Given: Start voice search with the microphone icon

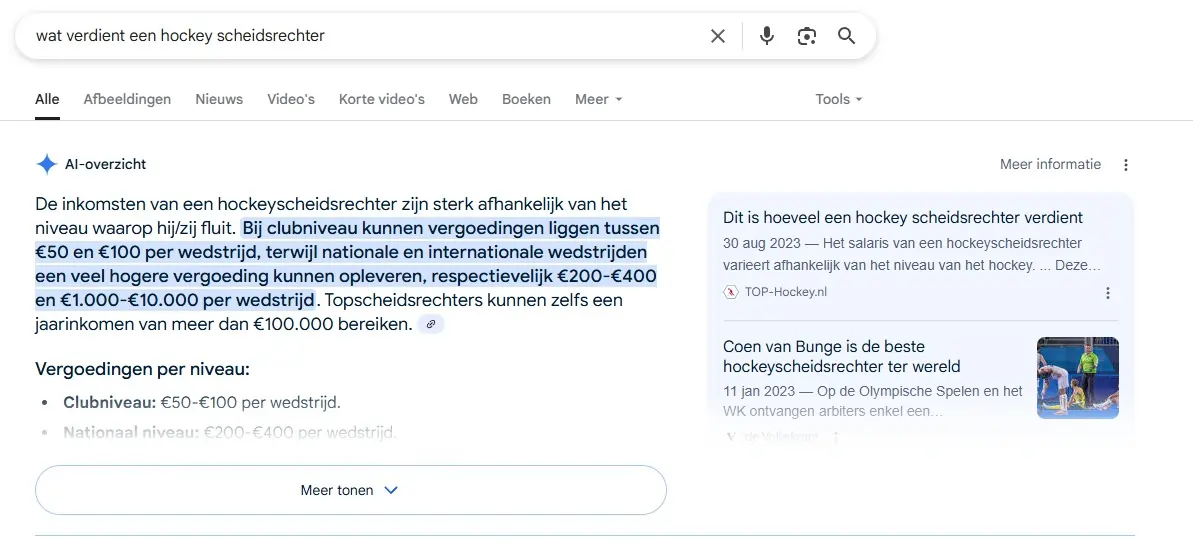Looking at the screenshot, I should [767, 36].
